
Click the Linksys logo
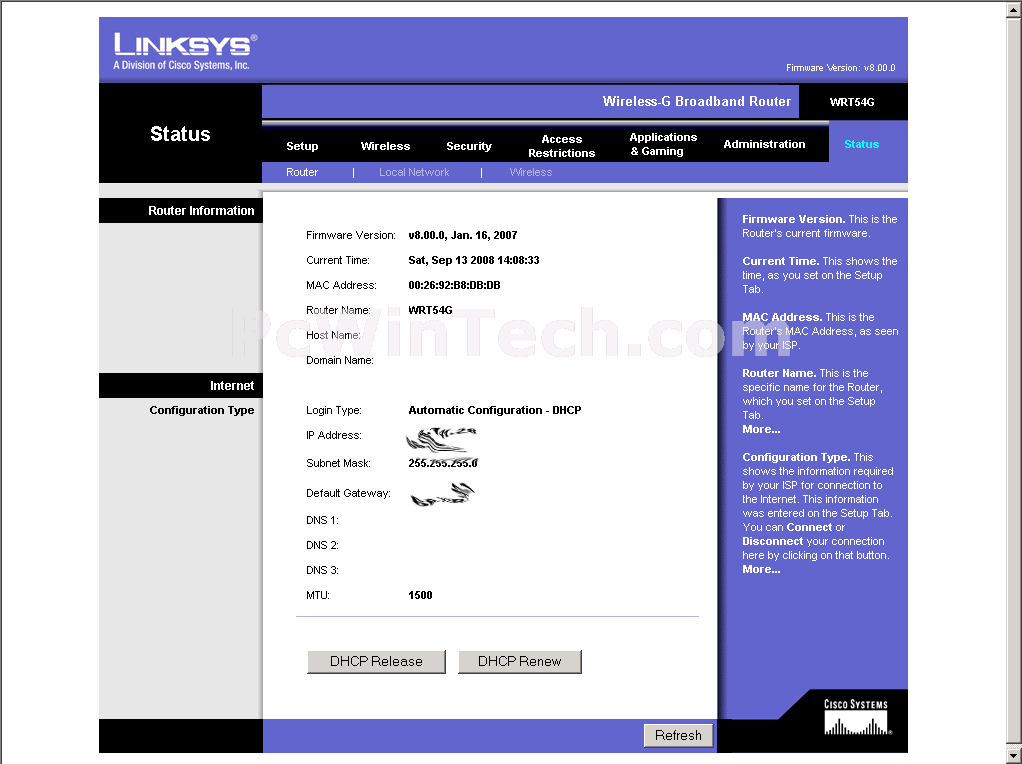pos(185,51)
